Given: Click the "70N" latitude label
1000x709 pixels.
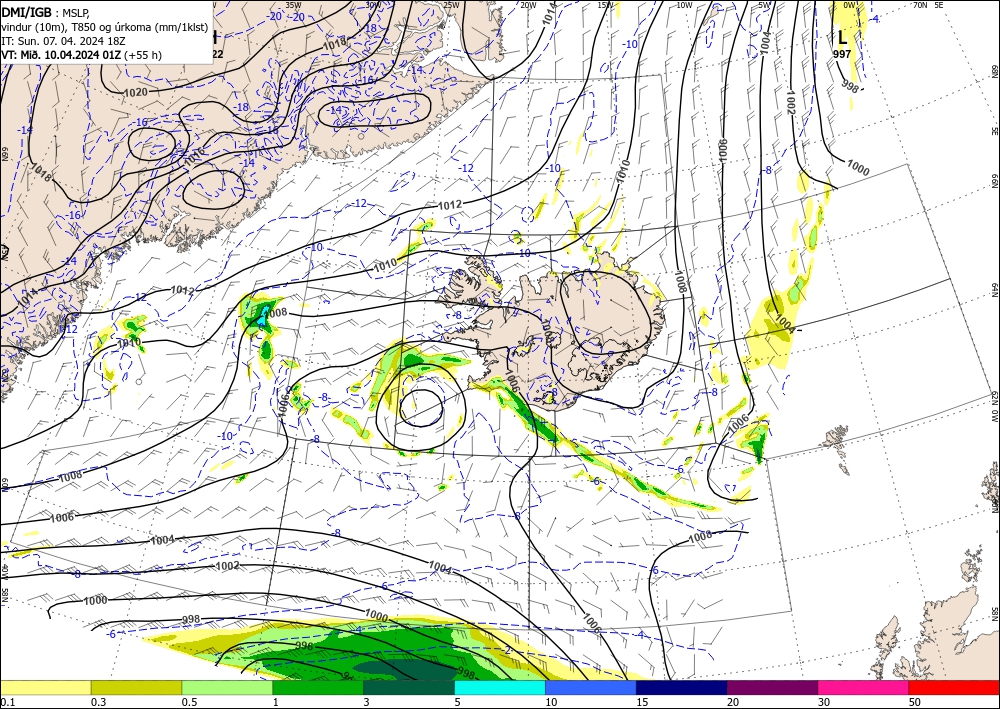Looking at the screenshot, I should coord(920,4).
